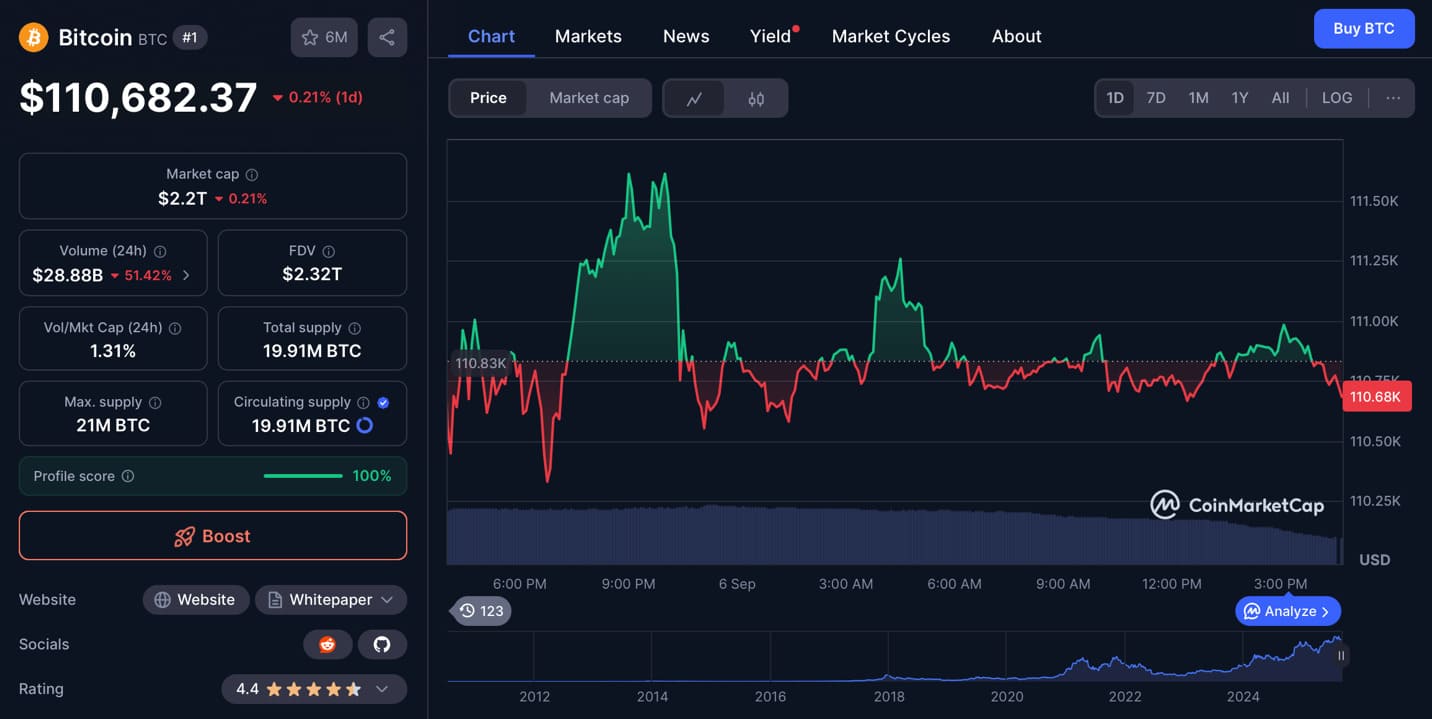Click the #1 rank badge
The width and height of the screenshot is (1432, 719).
click(x=190, y=38)
